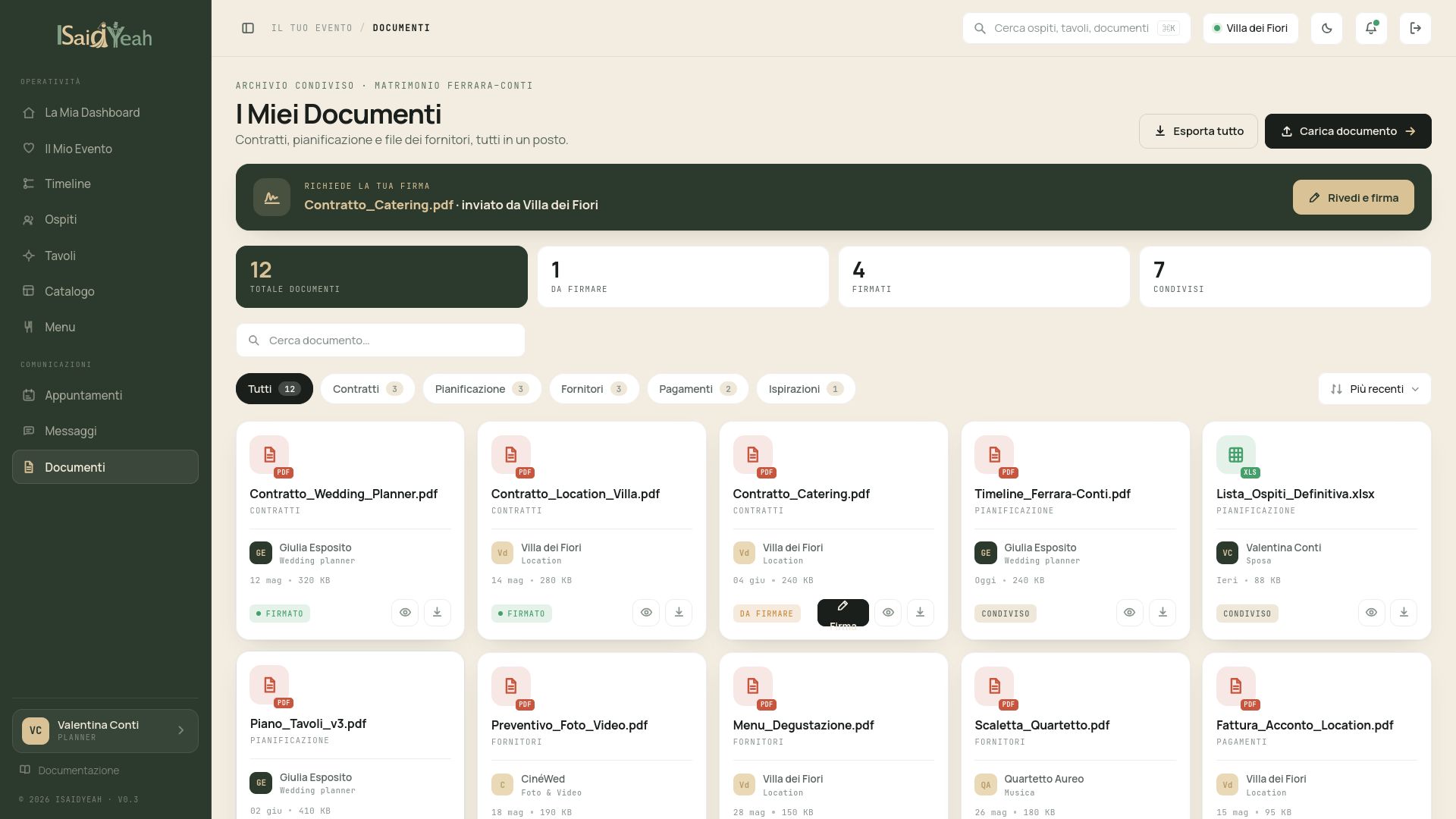Filter by Pianificazione tab
This screenshot has height=819, width=1456.
(482, 389)
